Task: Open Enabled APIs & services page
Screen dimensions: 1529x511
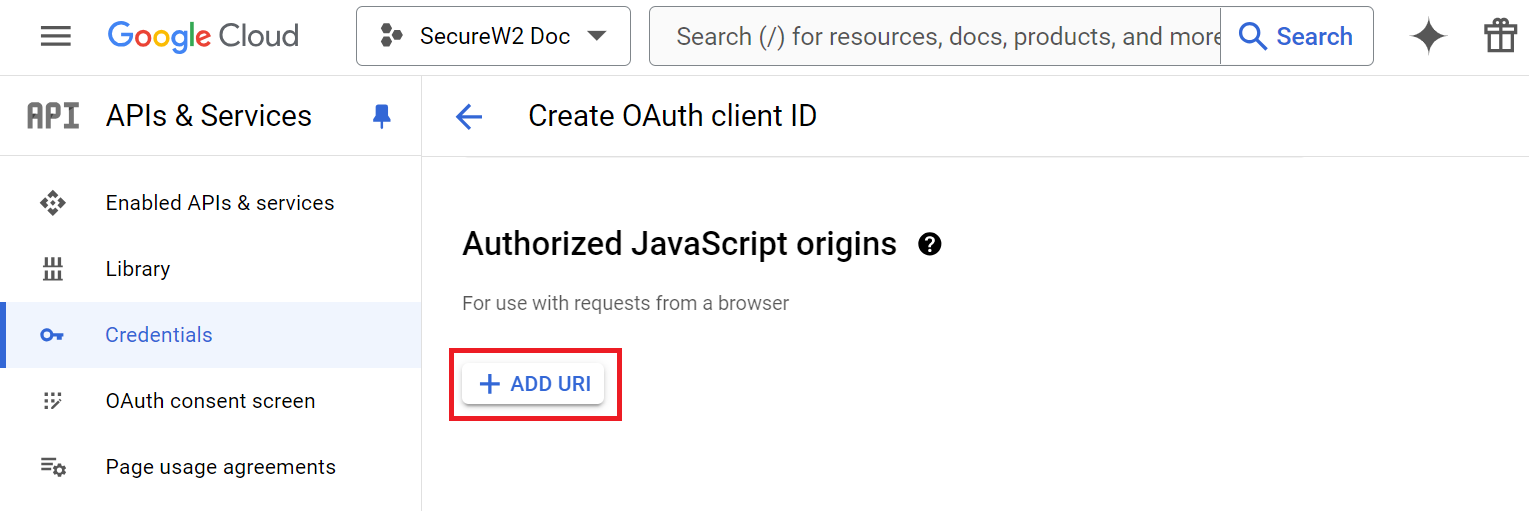Action: pos(220,203)
